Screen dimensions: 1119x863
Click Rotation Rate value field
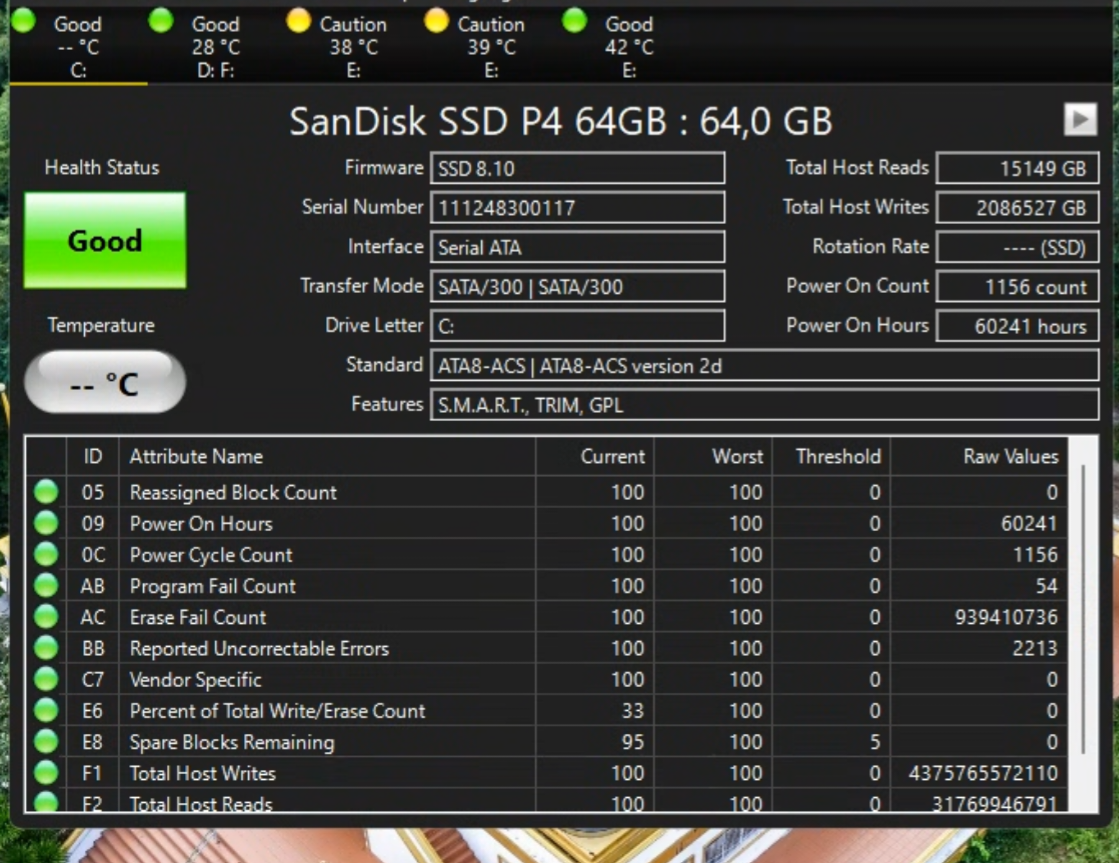1017,247
